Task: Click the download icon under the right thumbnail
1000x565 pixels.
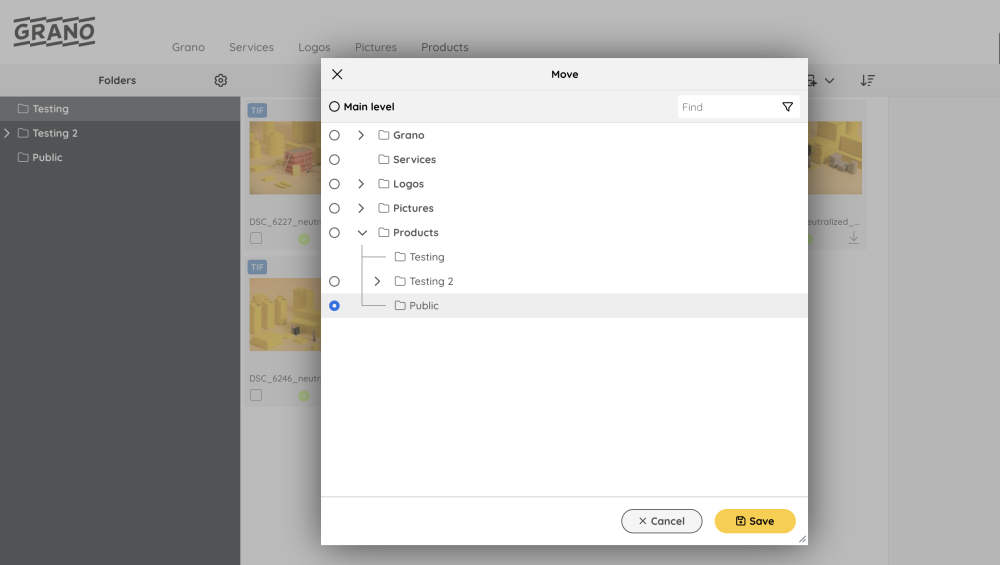Action: [853, 238]
